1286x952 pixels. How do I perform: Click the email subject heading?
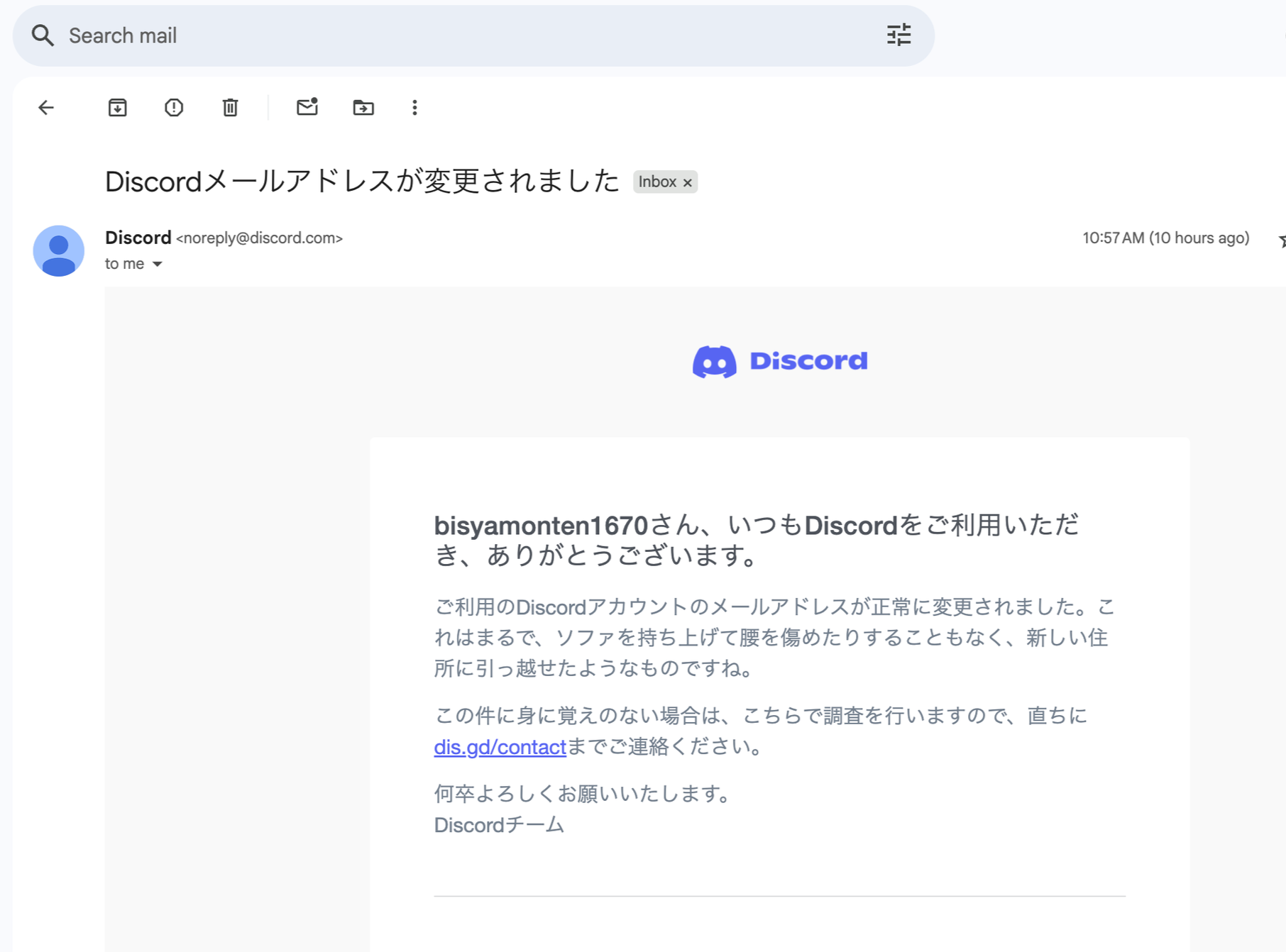(362, 182)
